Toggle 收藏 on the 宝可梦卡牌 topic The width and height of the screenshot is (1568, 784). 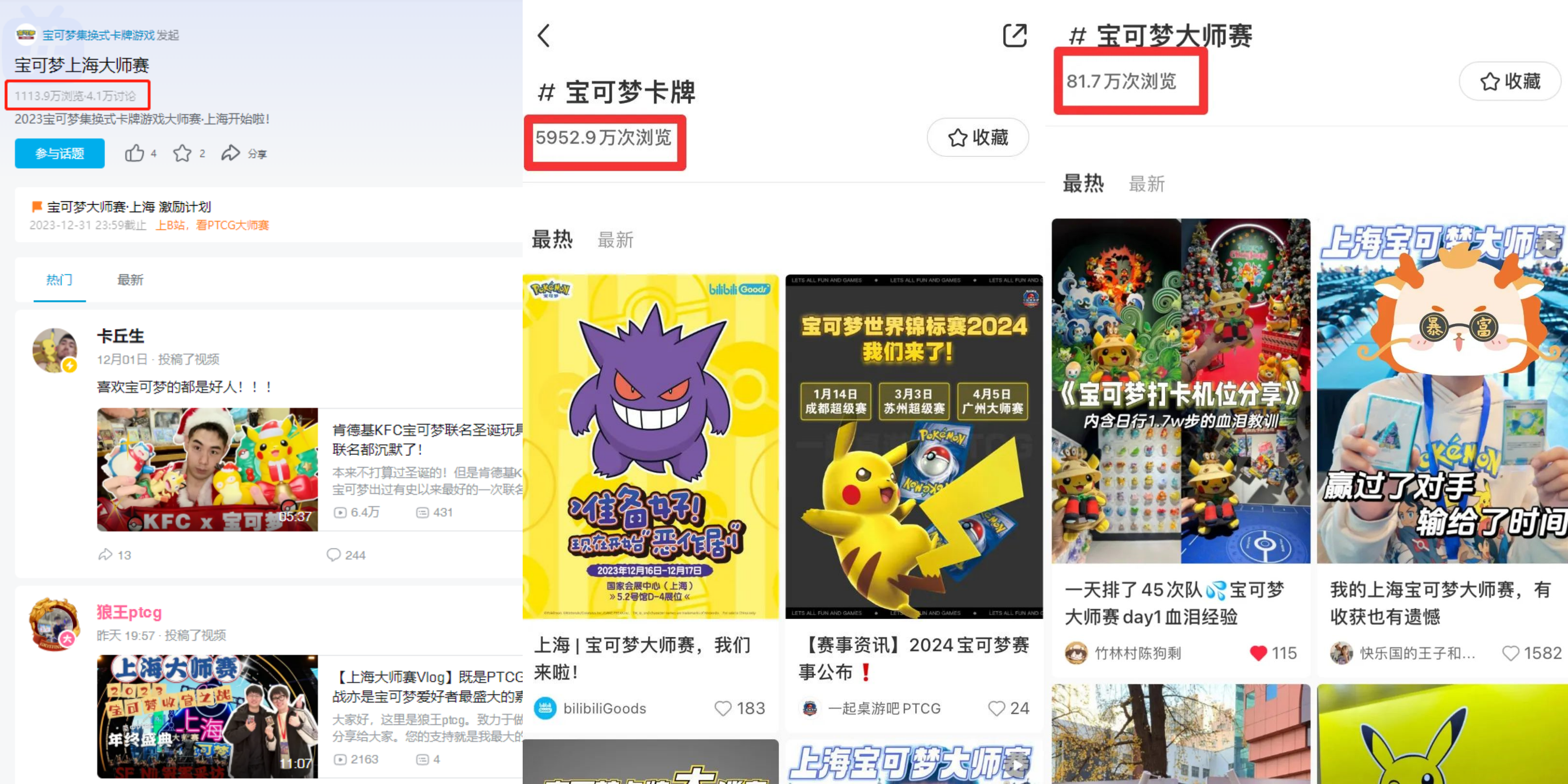[978, 137]
